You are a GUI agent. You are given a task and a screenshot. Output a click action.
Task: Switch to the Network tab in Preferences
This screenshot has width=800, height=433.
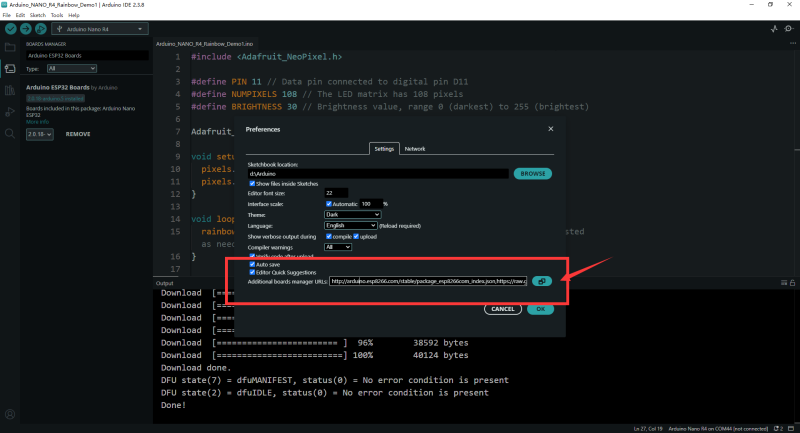(x=415, y=149)
